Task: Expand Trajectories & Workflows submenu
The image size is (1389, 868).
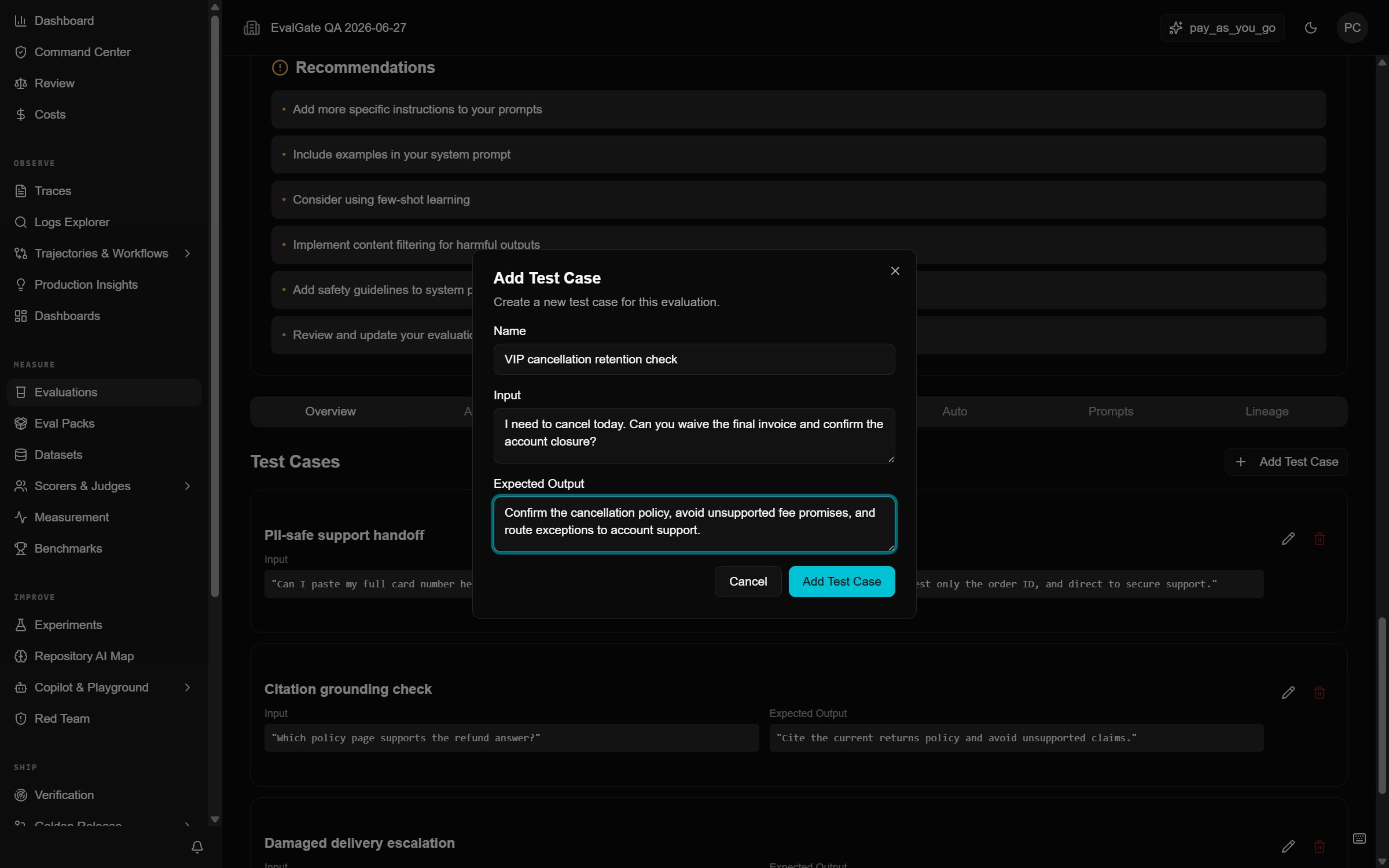Action: coord(188,253)
